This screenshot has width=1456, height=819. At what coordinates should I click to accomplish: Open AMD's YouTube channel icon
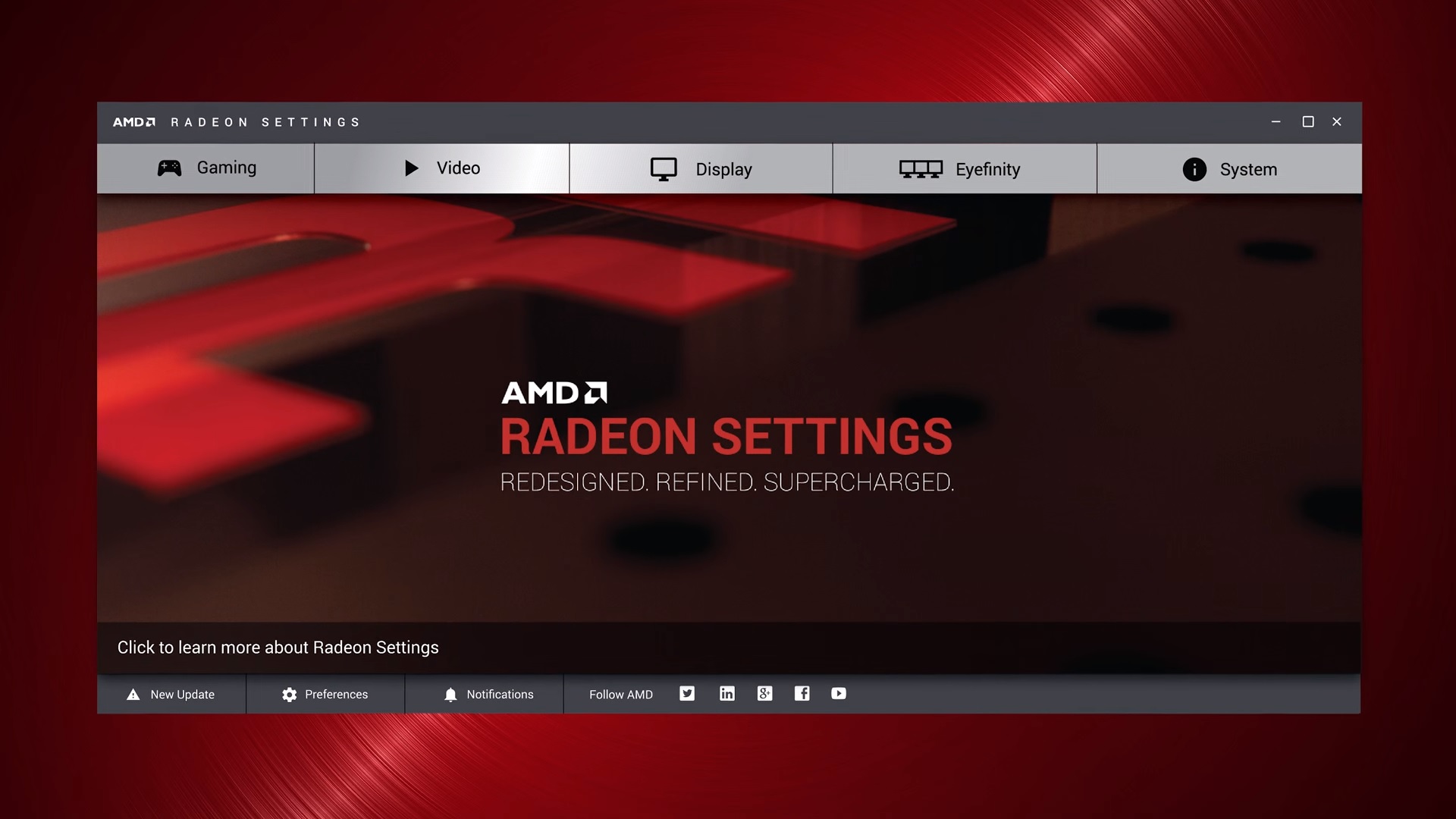click(x=839, y=694)
